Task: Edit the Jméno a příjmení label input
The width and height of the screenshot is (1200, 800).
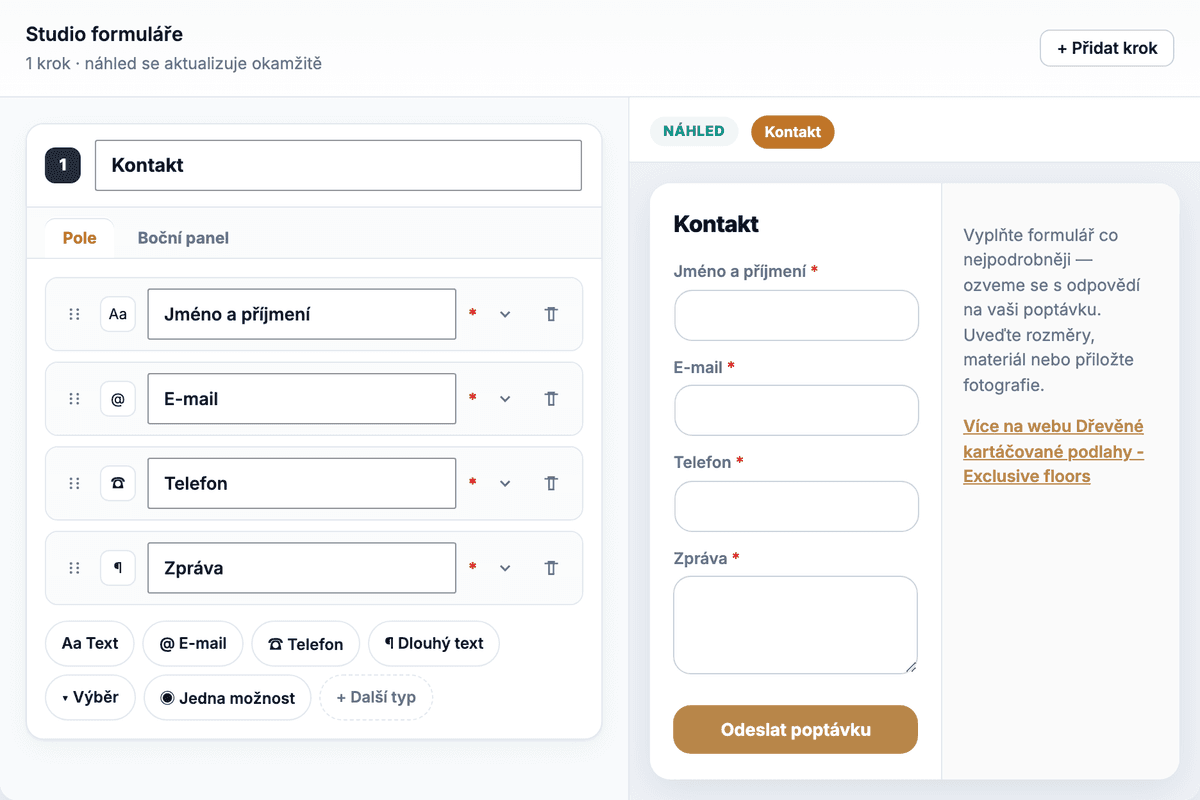Action: point(301,314)
